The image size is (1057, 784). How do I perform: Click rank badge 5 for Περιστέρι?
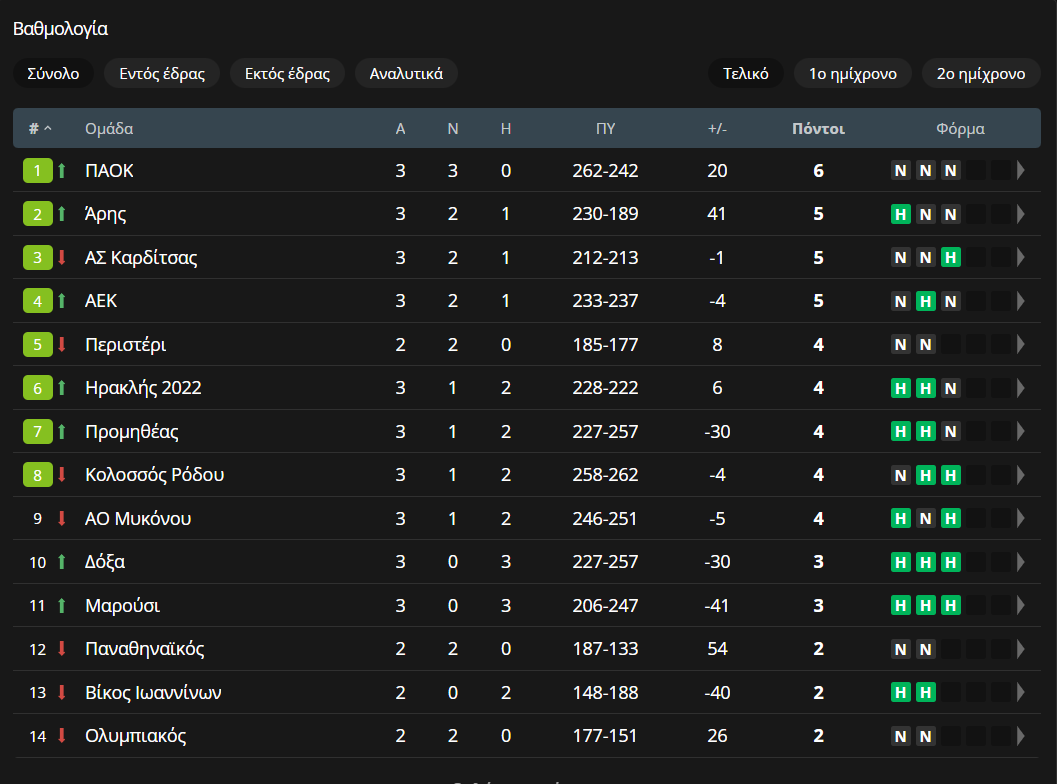pyautogui.click(x=38, y=344)
